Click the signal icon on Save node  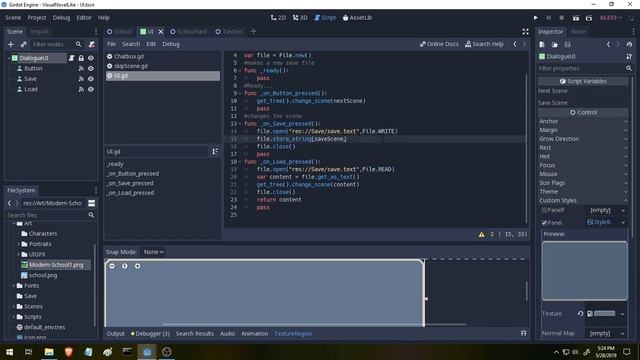click(81, 79)
